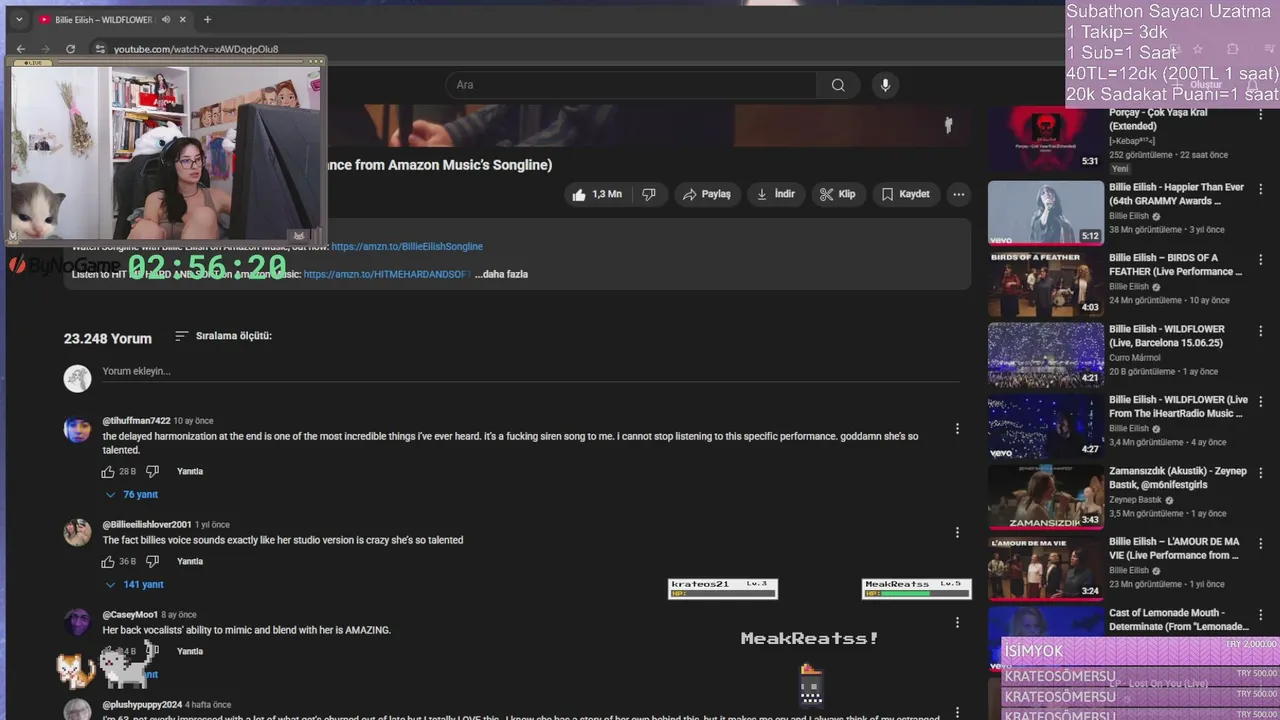Dislike the @tihuffman7422 comment
Screen dimensions: 1280x720
(152, 471)
